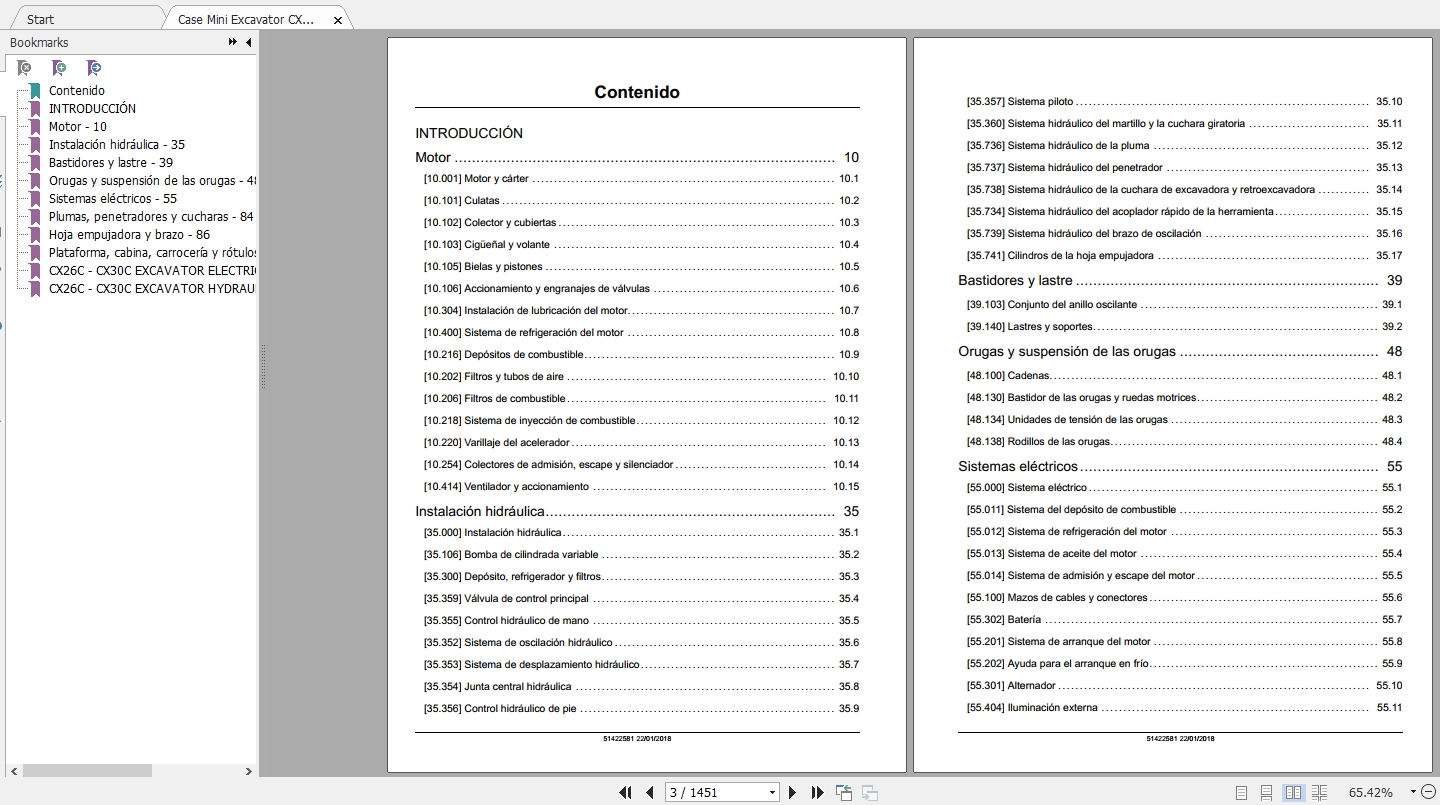Viewport: 1440px width, 805px height.
Task: Open the Plataforma, cabina, carrocería bookmark
Action: pos(153,253)
